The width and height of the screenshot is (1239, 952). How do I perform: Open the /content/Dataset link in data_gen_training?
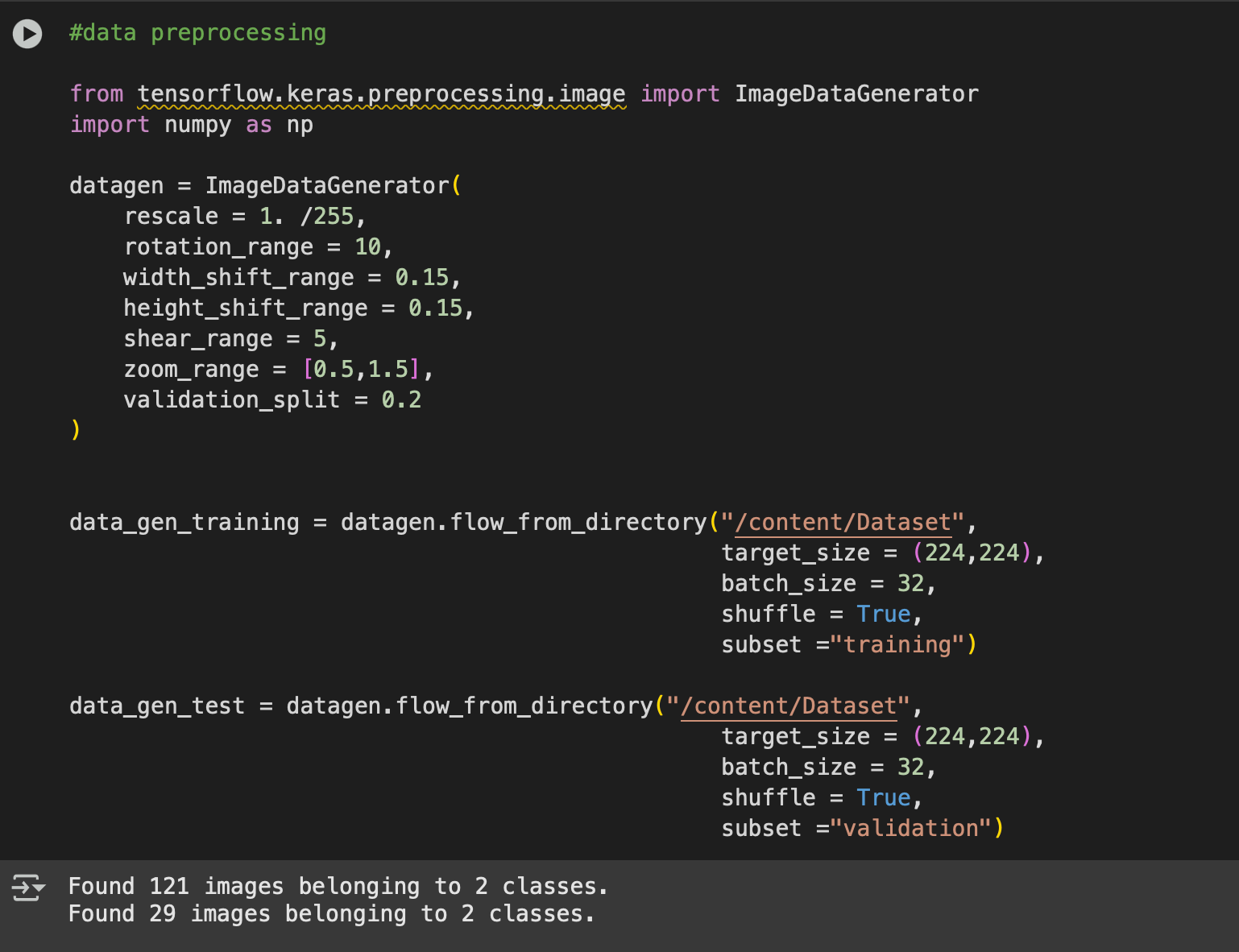pyautogui.click(x=843, y=523)
